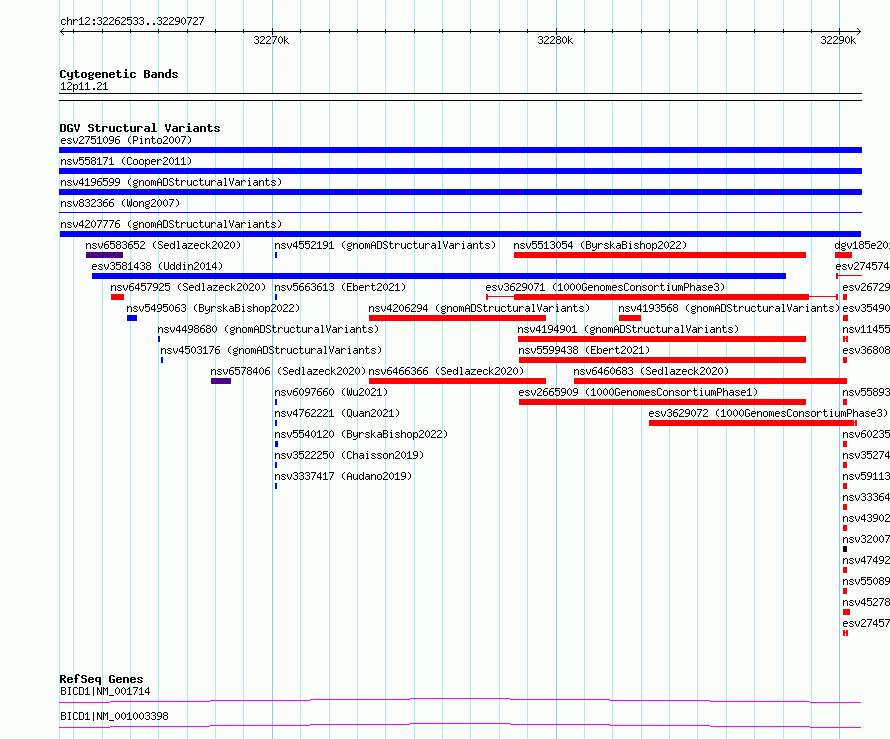
Task: Click the purple bar under nsv6583652
Action: point(104,255)
